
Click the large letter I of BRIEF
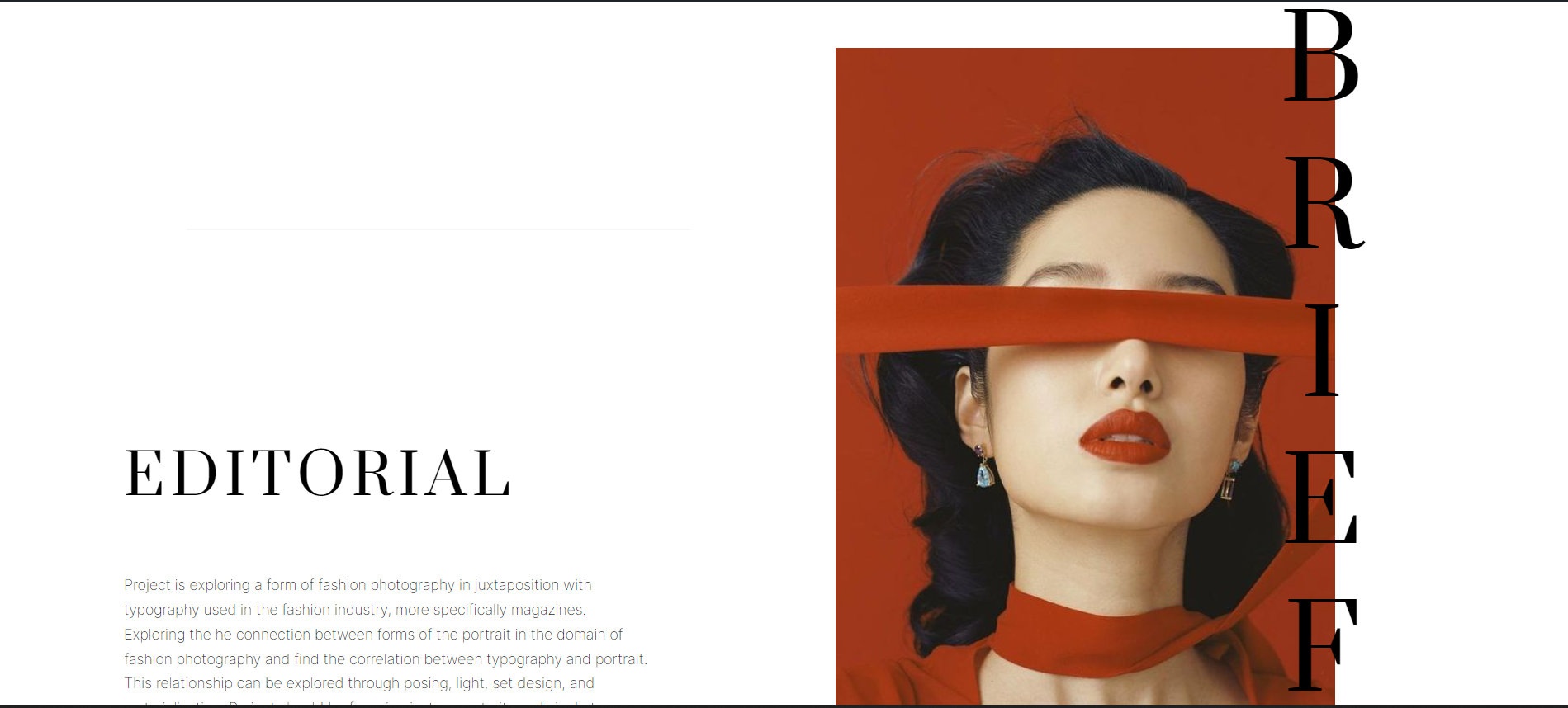pyautogui.click(x=1322, y=350)
